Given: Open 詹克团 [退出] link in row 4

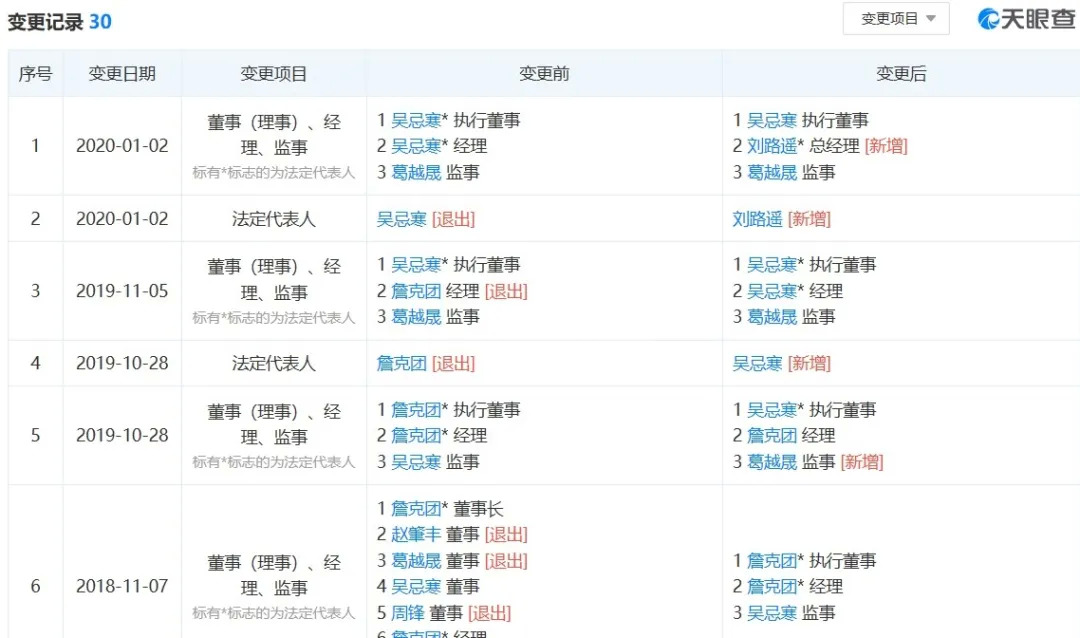Looking at the screenshot, I should point(402,363).
